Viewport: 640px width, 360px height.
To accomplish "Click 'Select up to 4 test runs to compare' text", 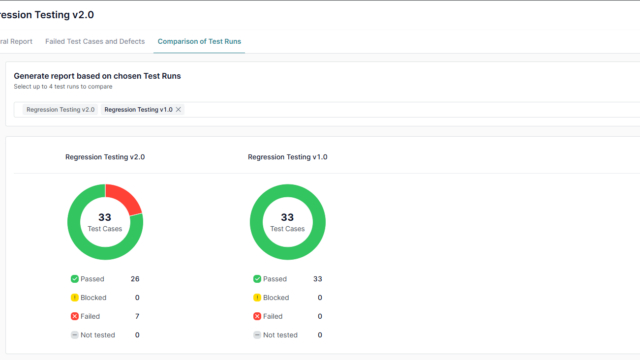I will (x=63, y=87).
